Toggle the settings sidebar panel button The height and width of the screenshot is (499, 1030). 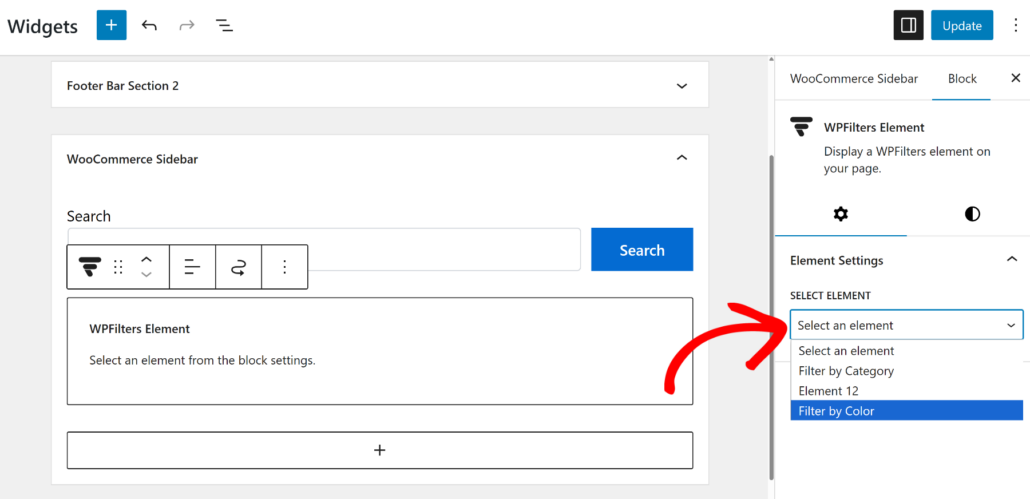coord(908,26)
